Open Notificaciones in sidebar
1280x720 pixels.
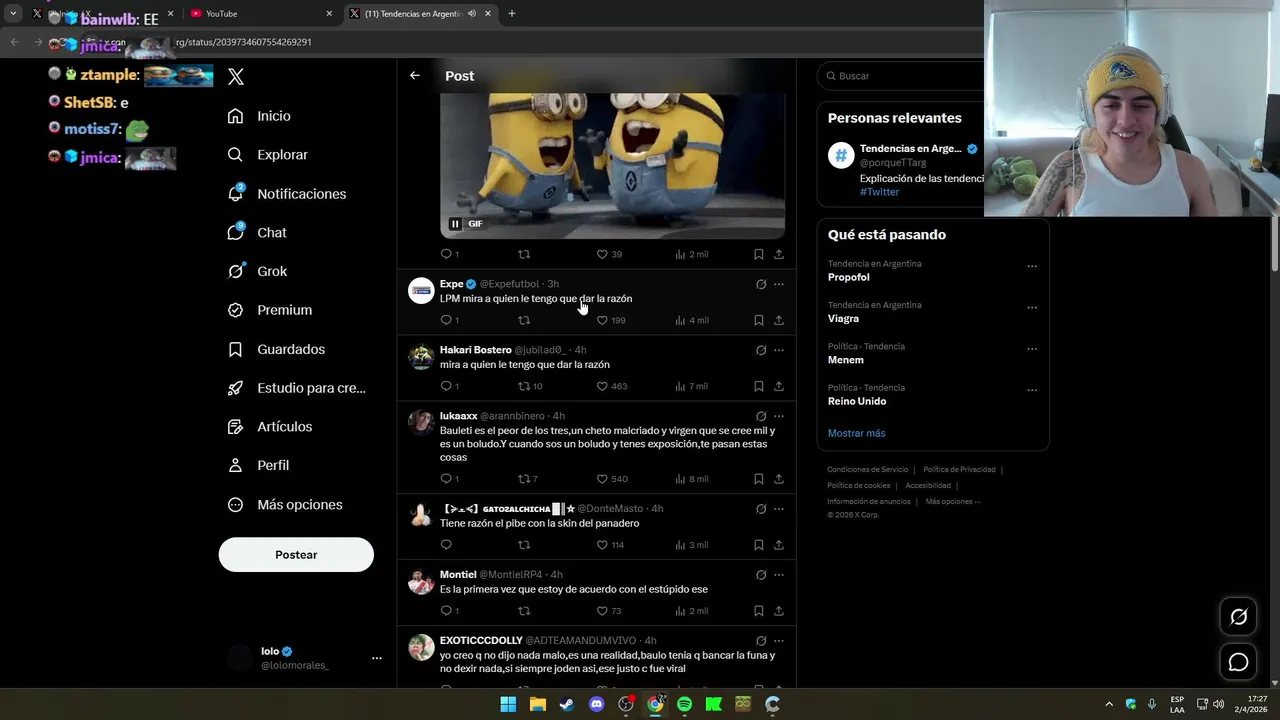click(x=286, y=194)
